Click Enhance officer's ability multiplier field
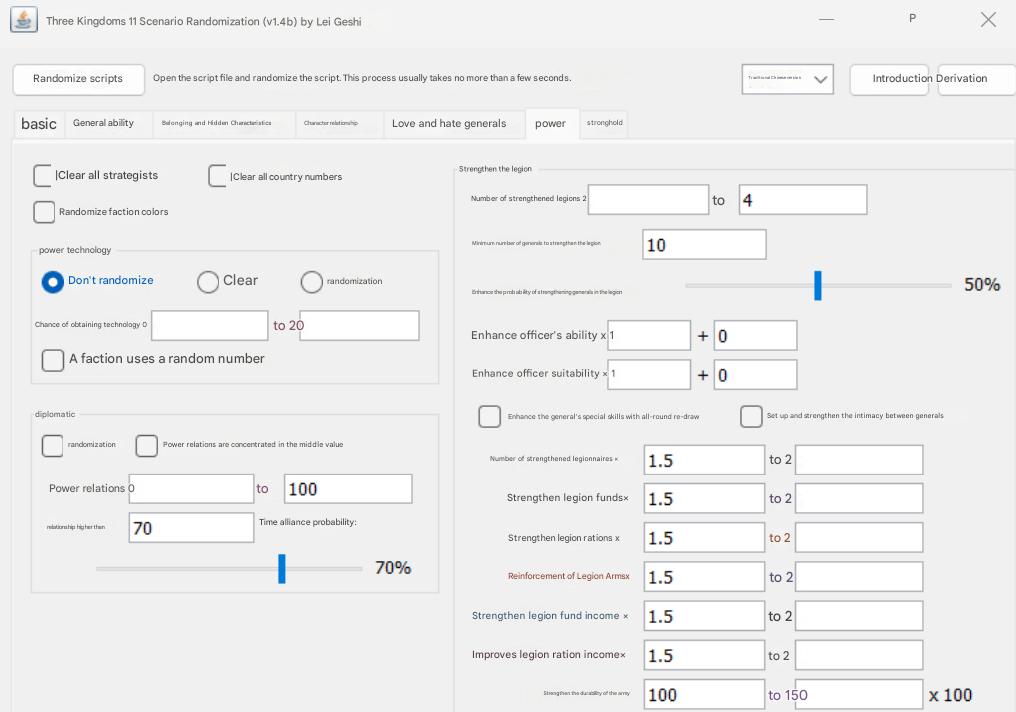1016x712 pixels. pos(649,336)
